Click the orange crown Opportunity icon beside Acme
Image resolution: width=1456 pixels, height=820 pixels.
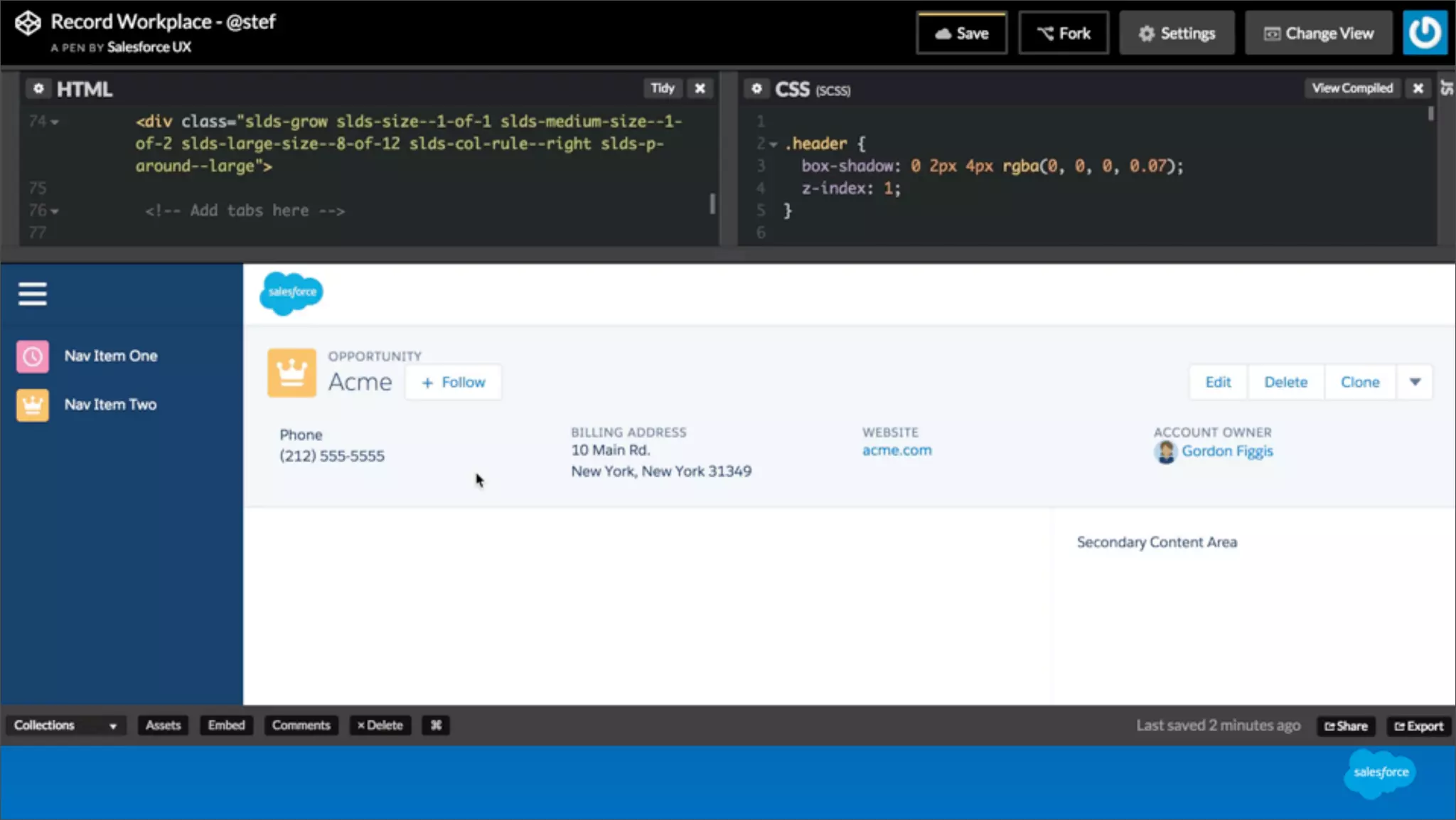coord(291,373)
